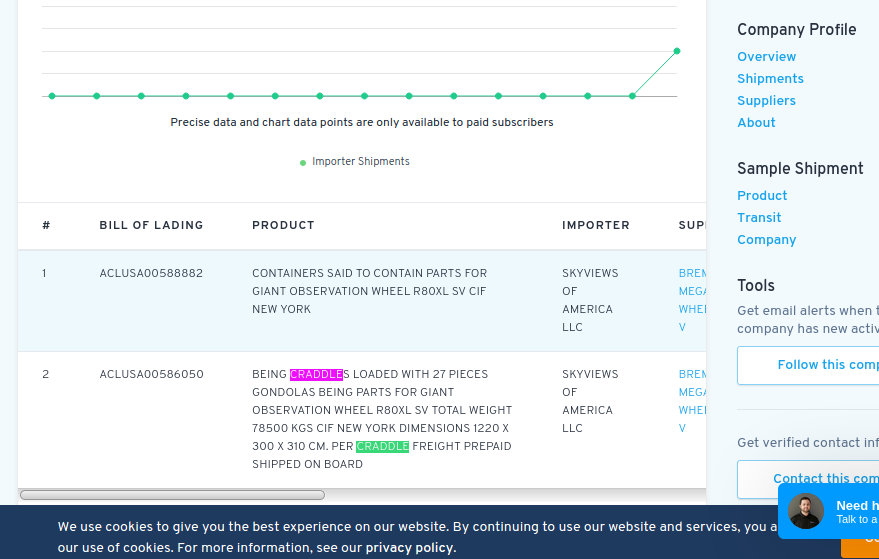Click the PRODUCT column header
879x559 pixels.
[283, 225]
